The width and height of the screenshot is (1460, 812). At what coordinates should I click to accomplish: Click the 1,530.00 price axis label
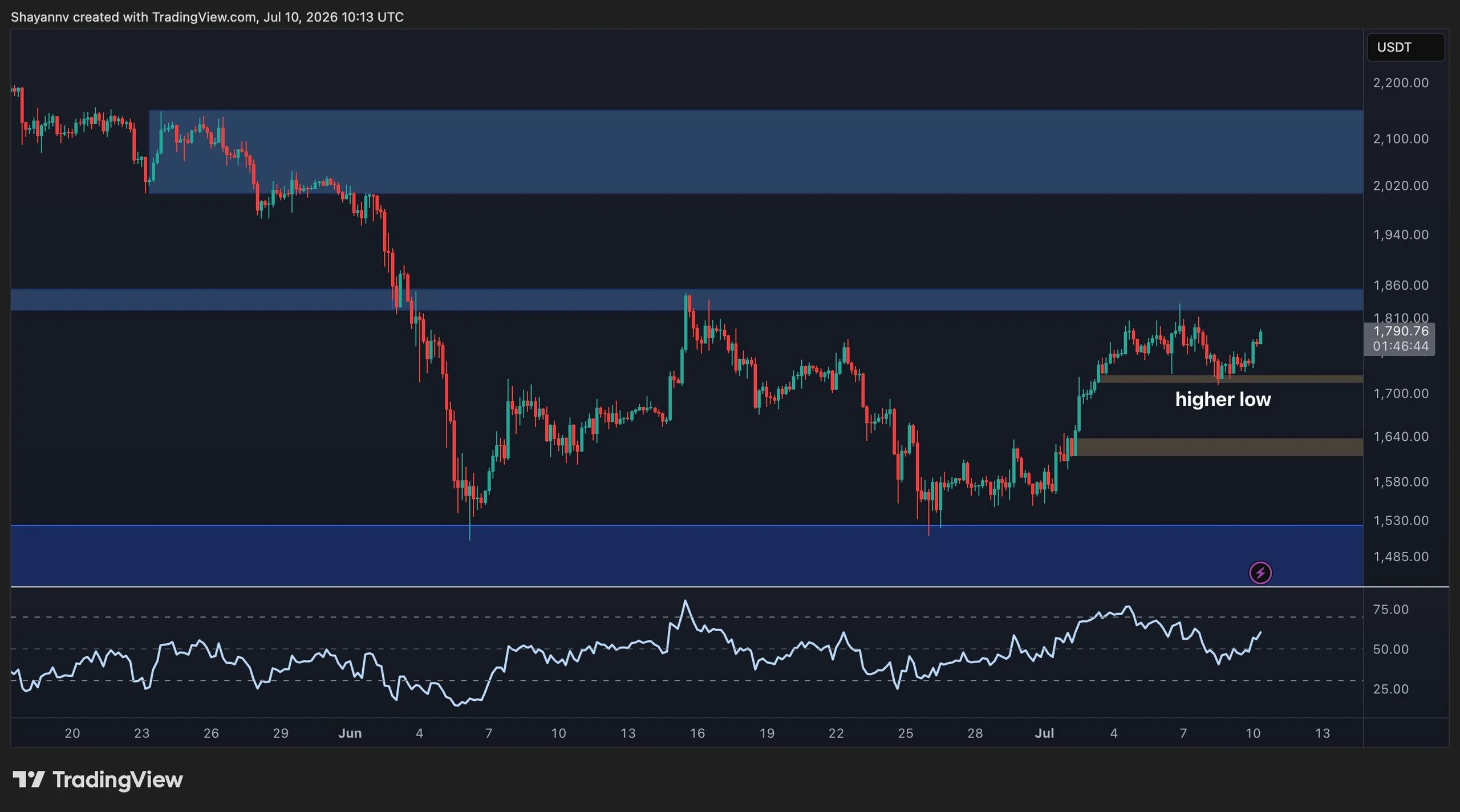(x=1401, y=521)
